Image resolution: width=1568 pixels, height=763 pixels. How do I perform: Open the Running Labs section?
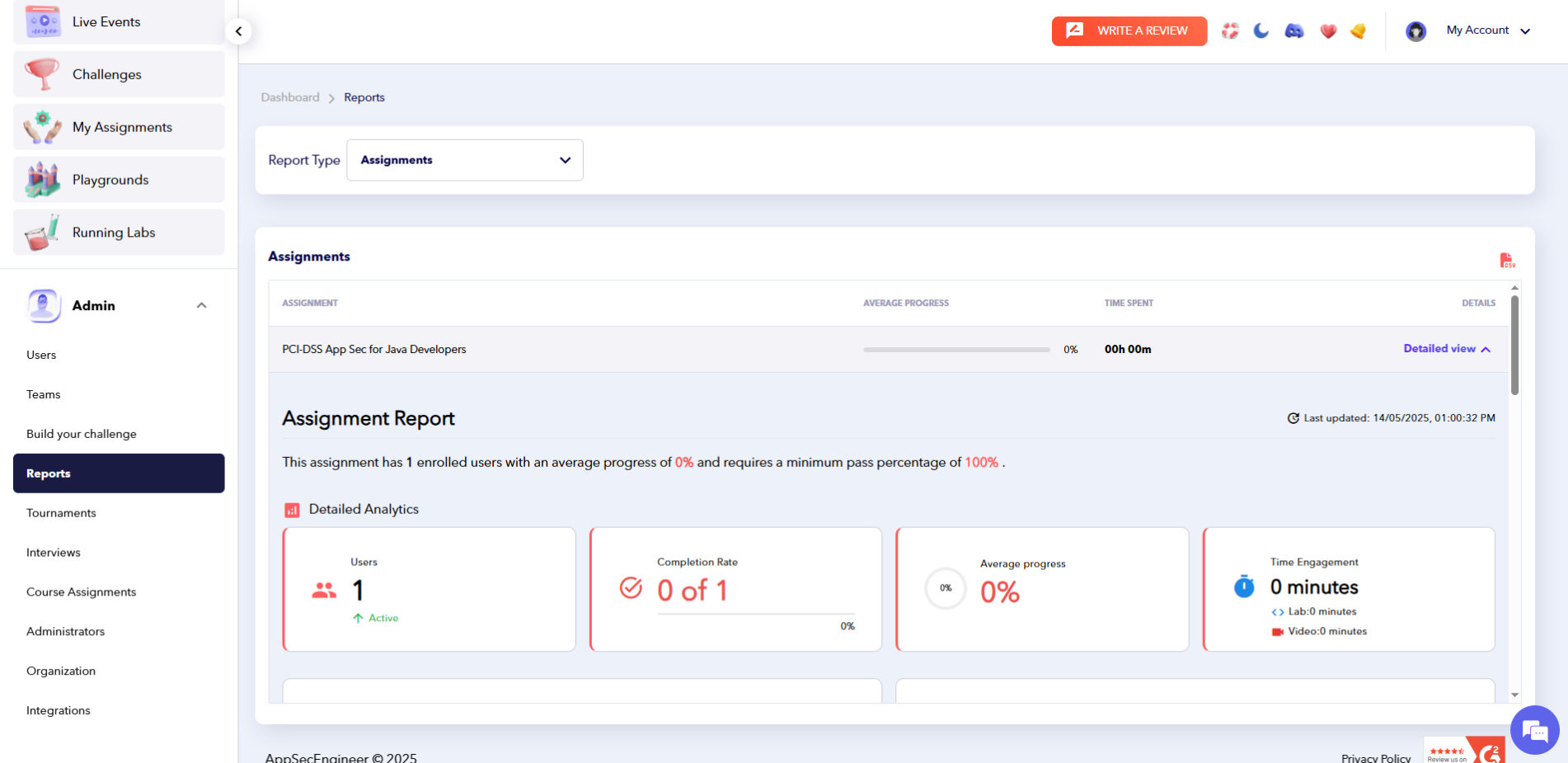[113, 232]
